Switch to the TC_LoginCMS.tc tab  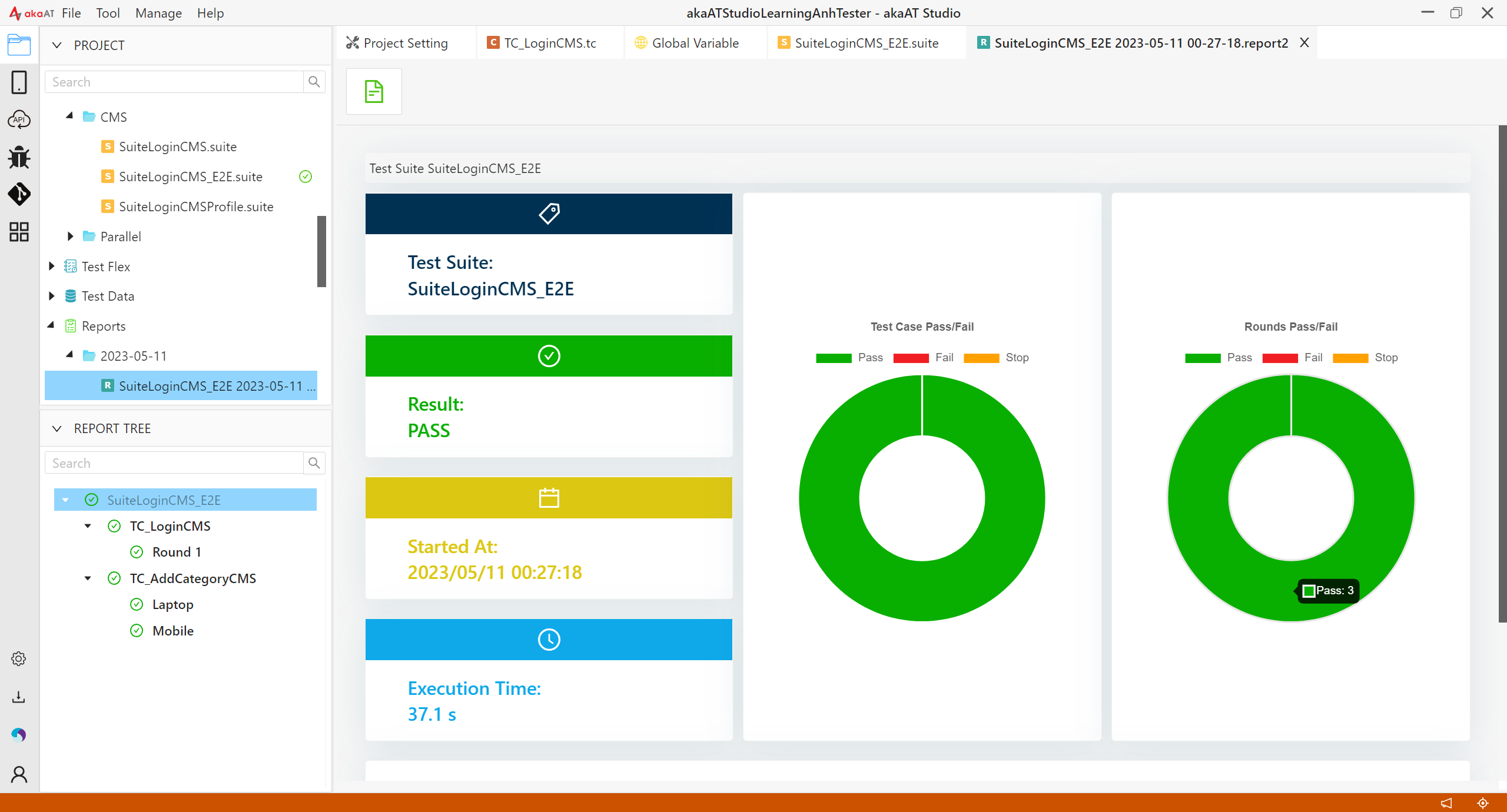click(x=542, y=43)
